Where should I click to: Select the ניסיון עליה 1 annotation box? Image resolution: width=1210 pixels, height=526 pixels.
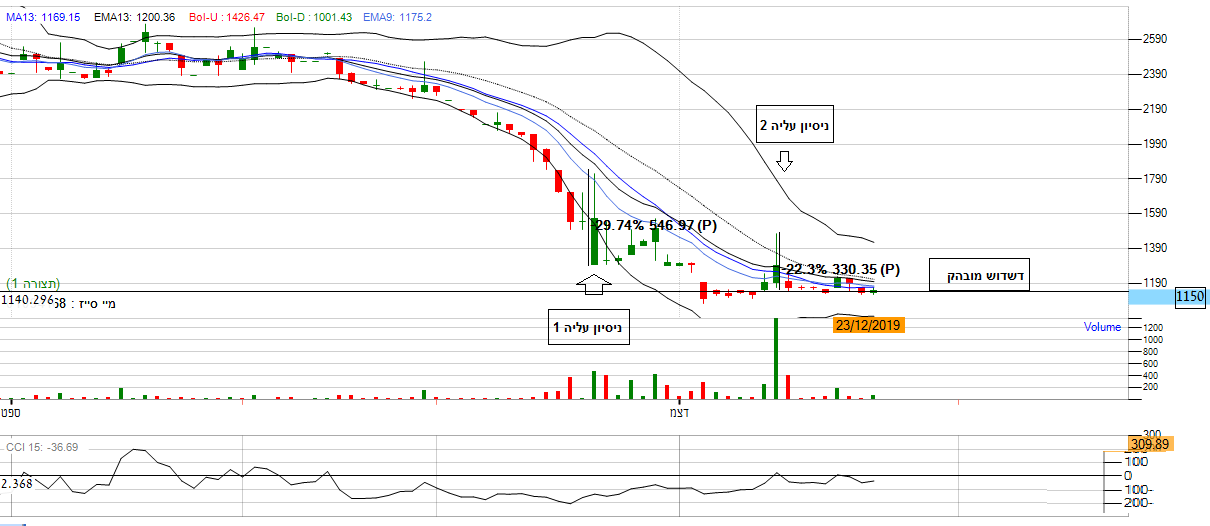pyautogui.click(x=589, y=329)
